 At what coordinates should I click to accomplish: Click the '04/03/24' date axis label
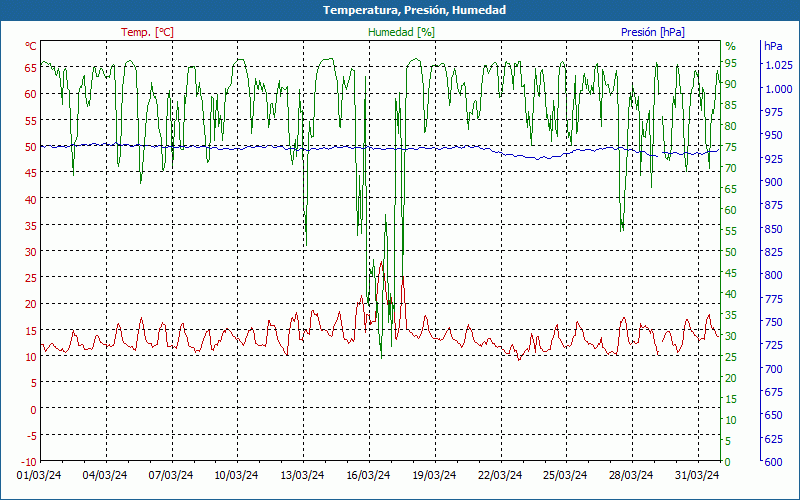105,475
